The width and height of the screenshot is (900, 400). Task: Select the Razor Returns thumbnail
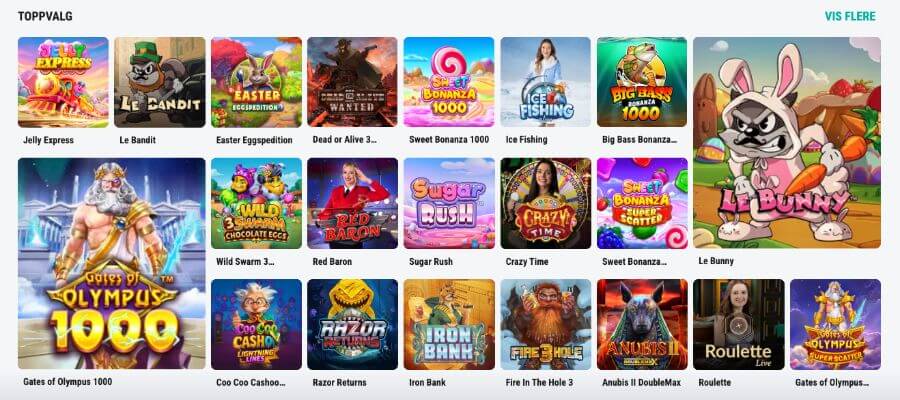coord(352,324)
